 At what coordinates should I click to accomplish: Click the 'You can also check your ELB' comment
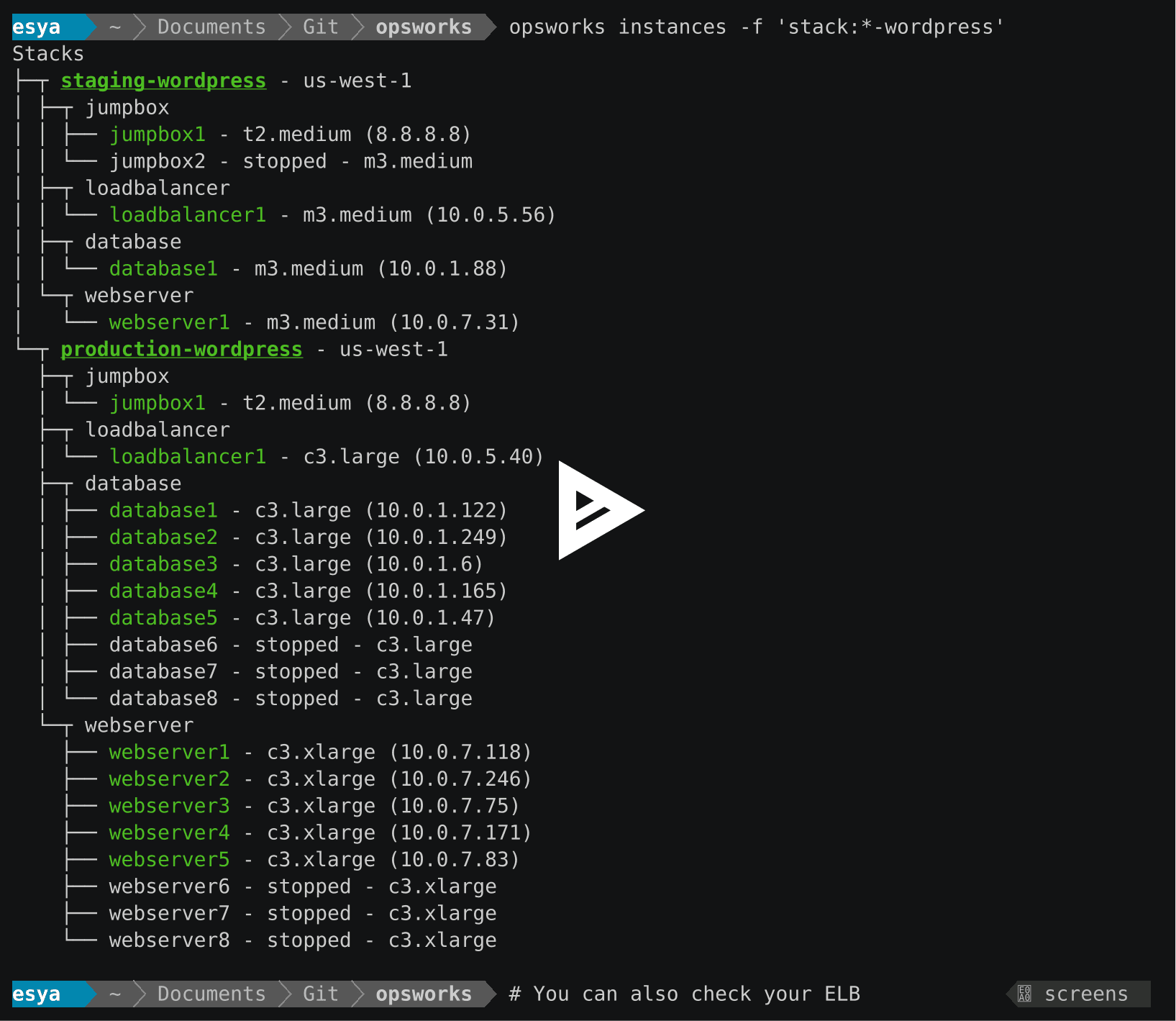684,994
